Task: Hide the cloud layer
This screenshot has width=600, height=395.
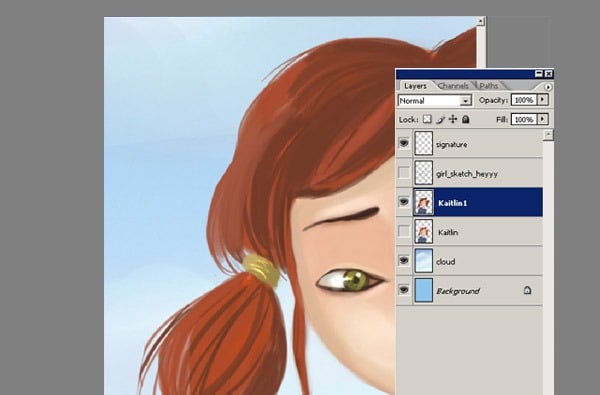Action: (404, 261)
